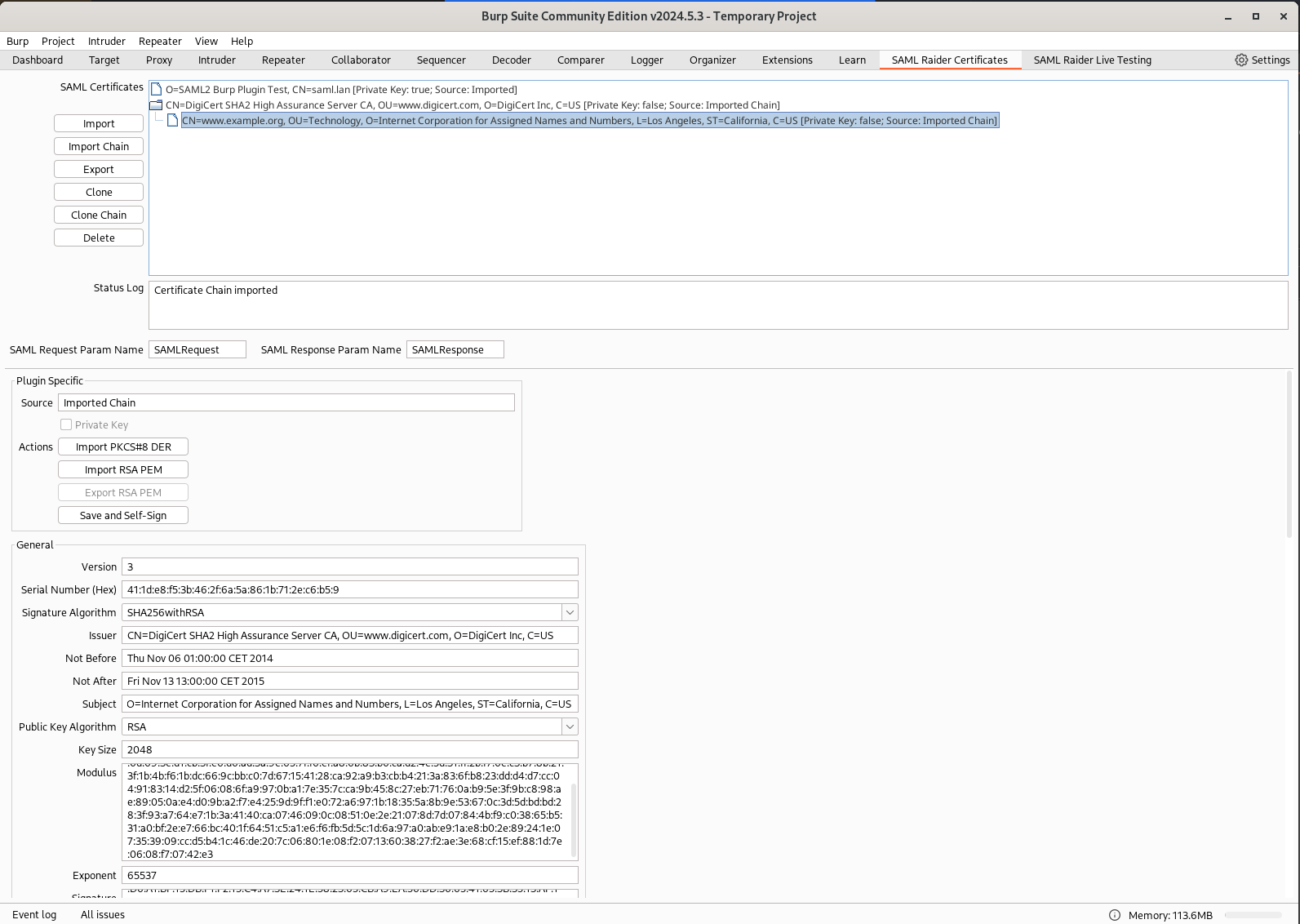Open the Settings gear icon
Image resolution: width=1300 pixels, height=924 pixels.
tap(1240, 60)
